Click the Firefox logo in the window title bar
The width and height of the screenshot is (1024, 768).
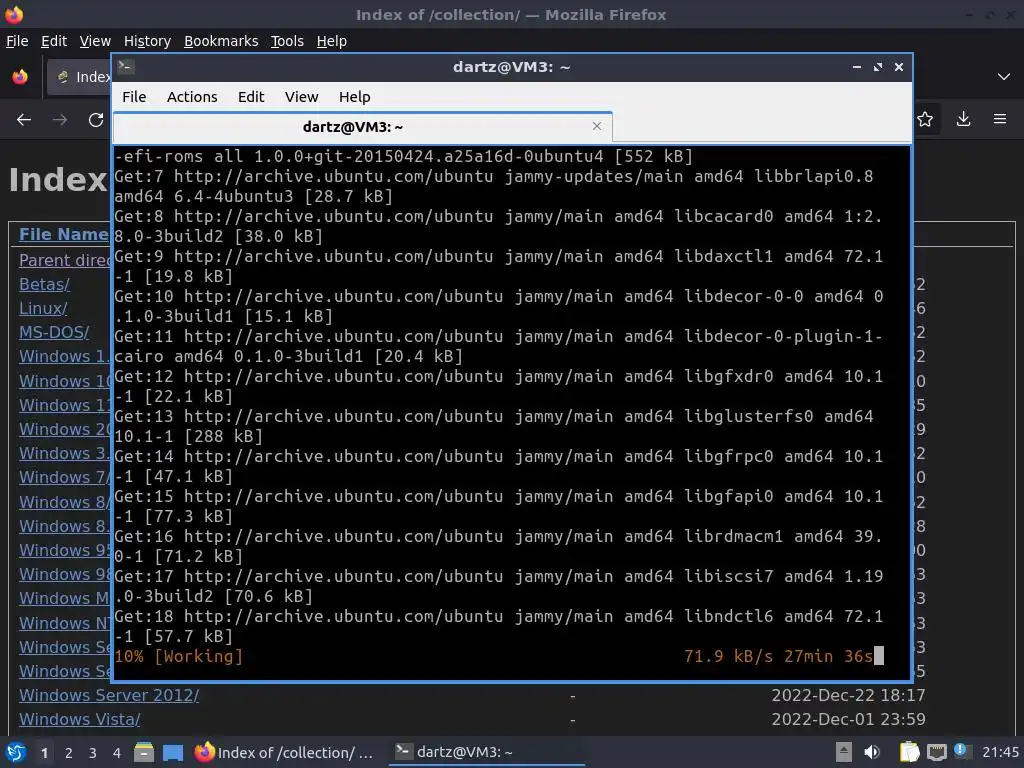(x=14, y=14)
